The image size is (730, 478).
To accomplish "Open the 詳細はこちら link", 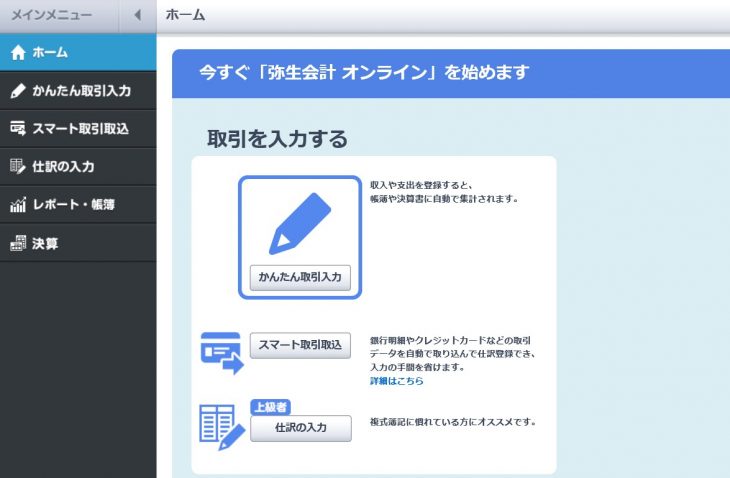I will tap(396, 381).
